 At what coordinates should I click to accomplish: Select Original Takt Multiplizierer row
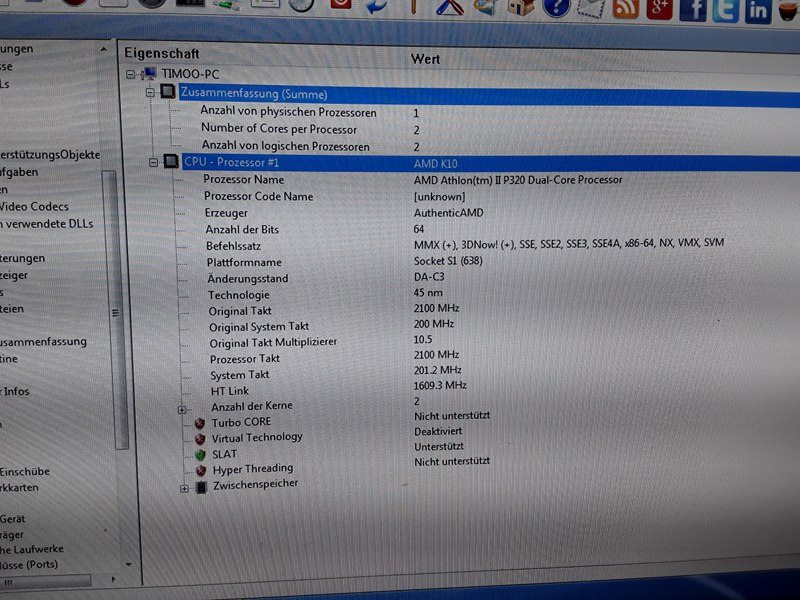273,343
